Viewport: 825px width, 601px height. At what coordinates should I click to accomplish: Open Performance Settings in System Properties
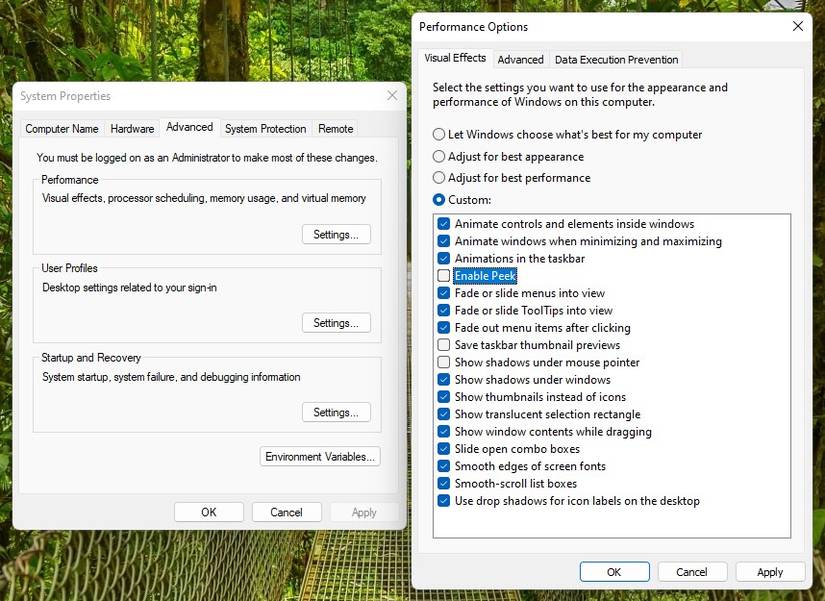pos(336,235)
